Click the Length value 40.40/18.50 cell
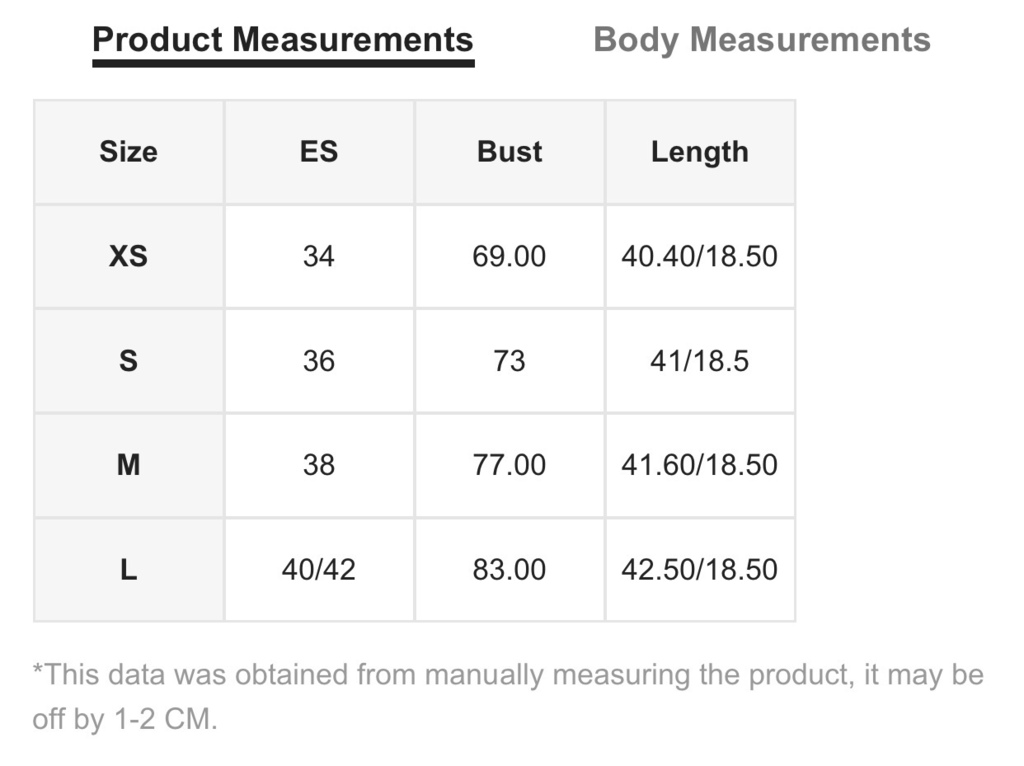 tap(700, 256)
